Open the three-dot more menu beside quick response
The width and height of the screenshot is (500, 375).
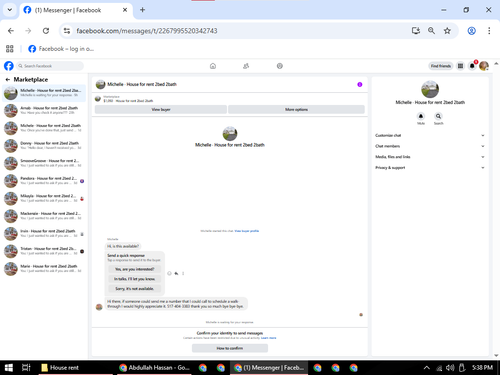tap(183, 273)
